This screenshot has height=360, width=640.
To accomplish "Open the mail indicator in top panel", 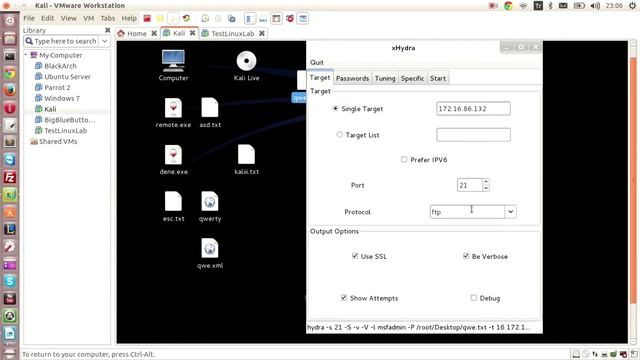I will [x=563, y=5].
